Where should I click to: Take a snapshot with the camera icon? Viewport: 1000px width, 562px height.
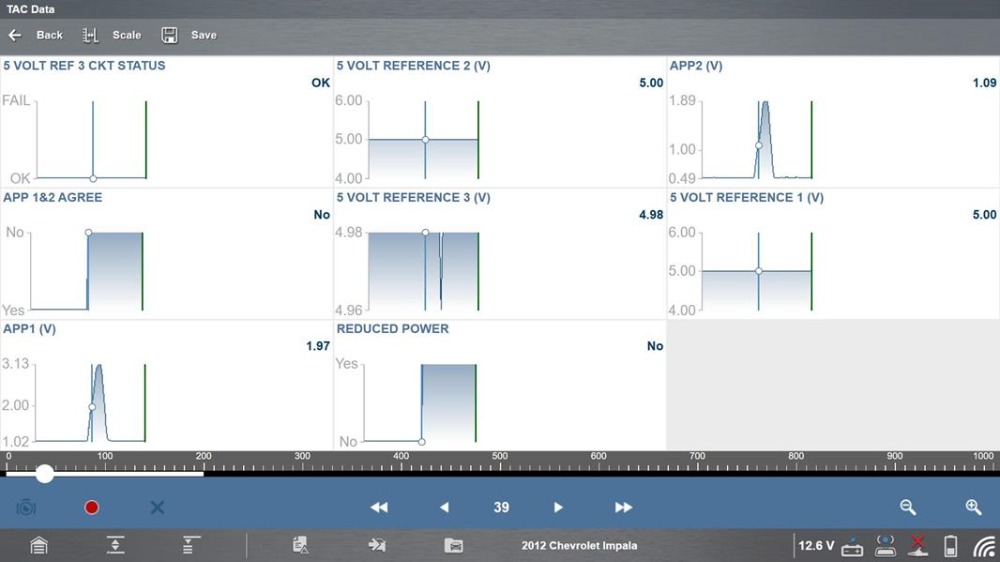[26, 507]
